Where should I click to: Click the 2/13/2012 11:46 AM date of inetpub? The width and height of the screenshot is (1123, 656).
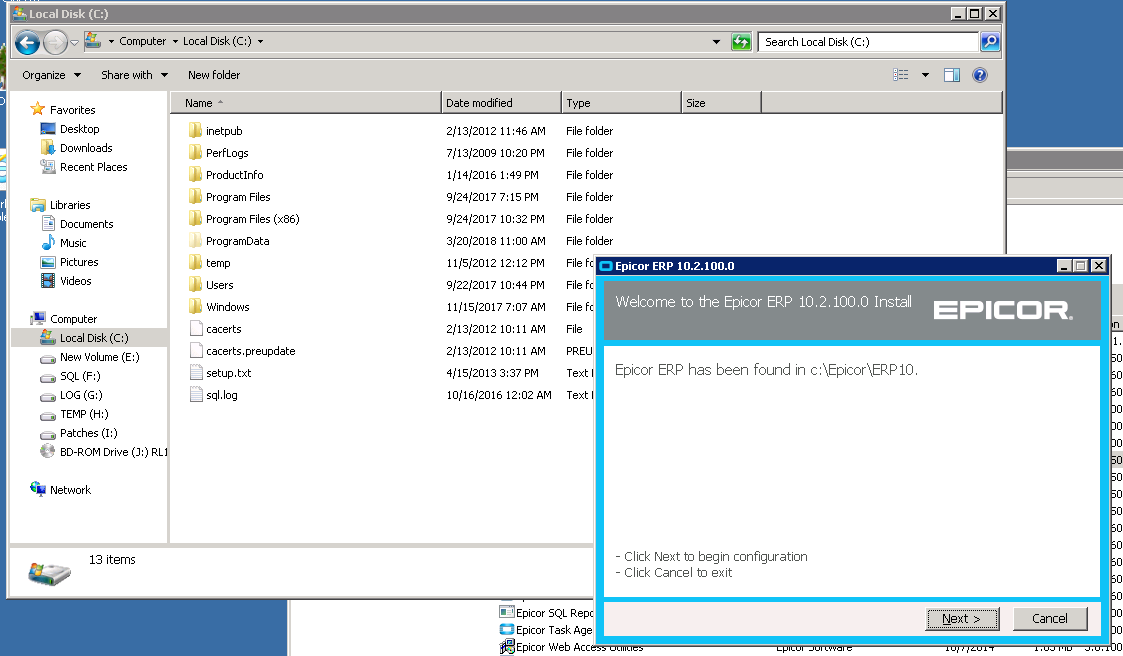click(496, 131)
